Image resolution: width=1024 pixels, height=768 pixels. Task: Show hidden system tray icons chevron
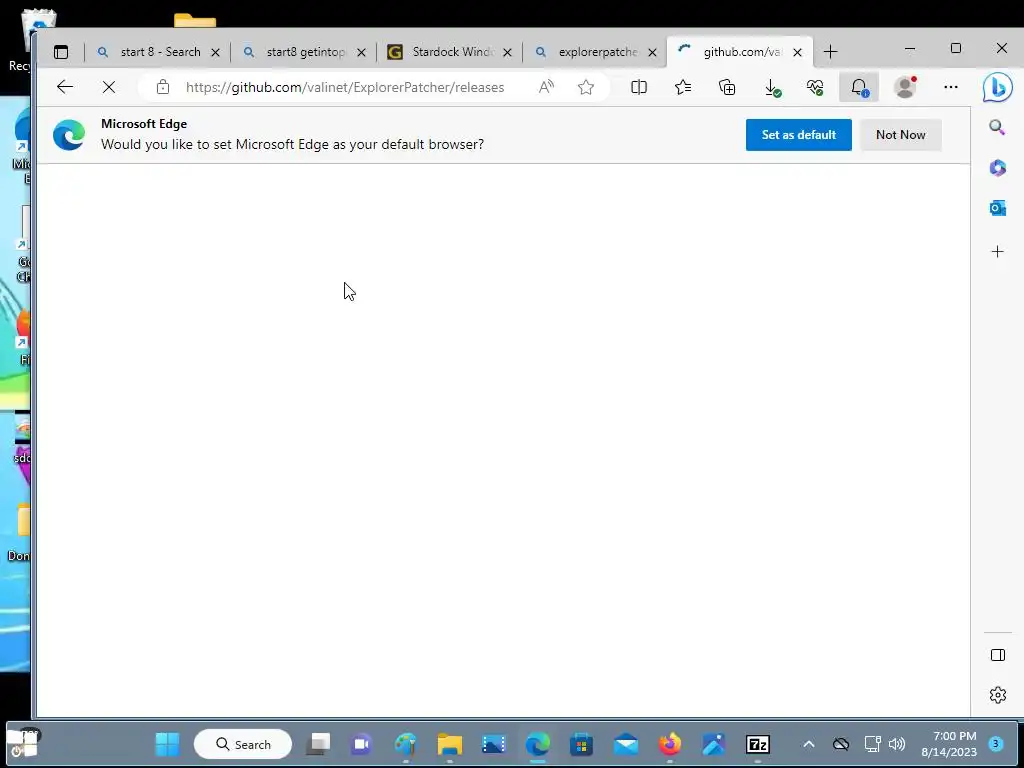pyautogui.click(x=808, y=744)
